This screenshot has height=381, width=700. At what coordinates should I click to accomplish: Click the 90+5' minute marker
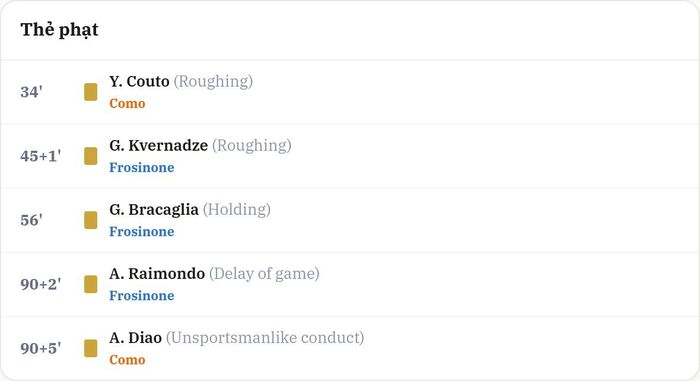click(41, 348)
